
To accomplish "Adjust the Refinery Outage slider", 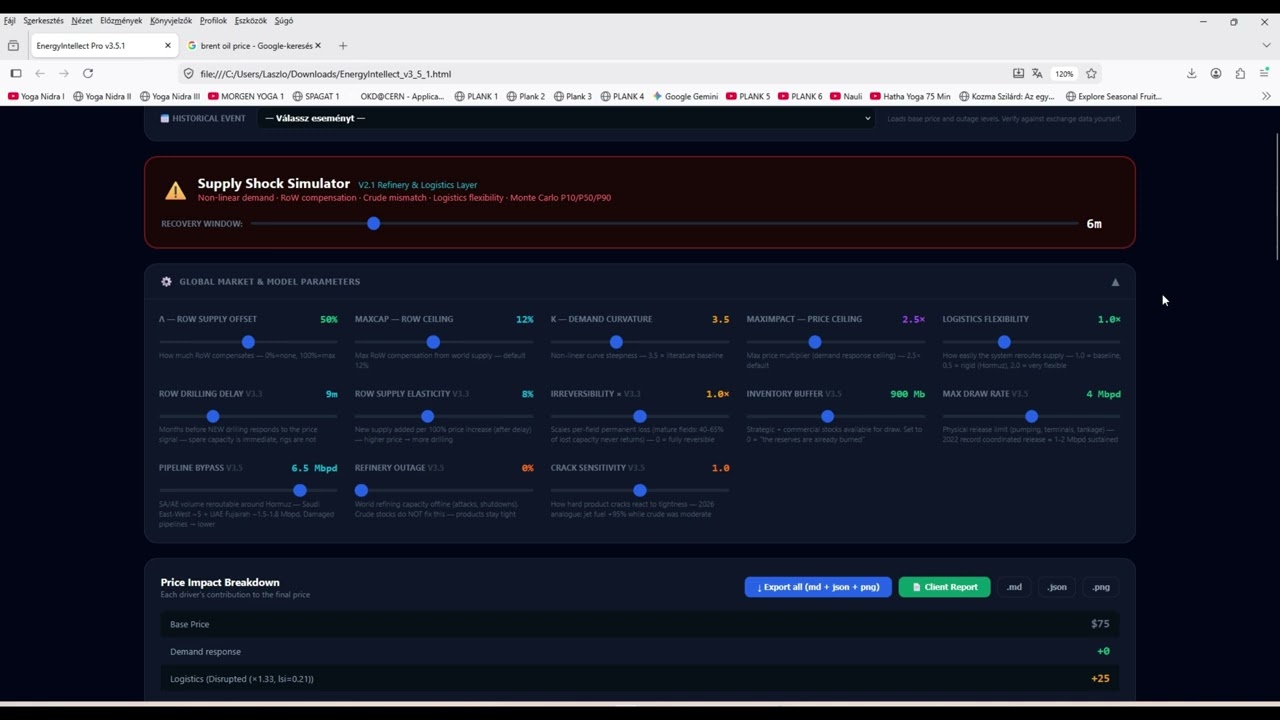I will pos(444,490).
